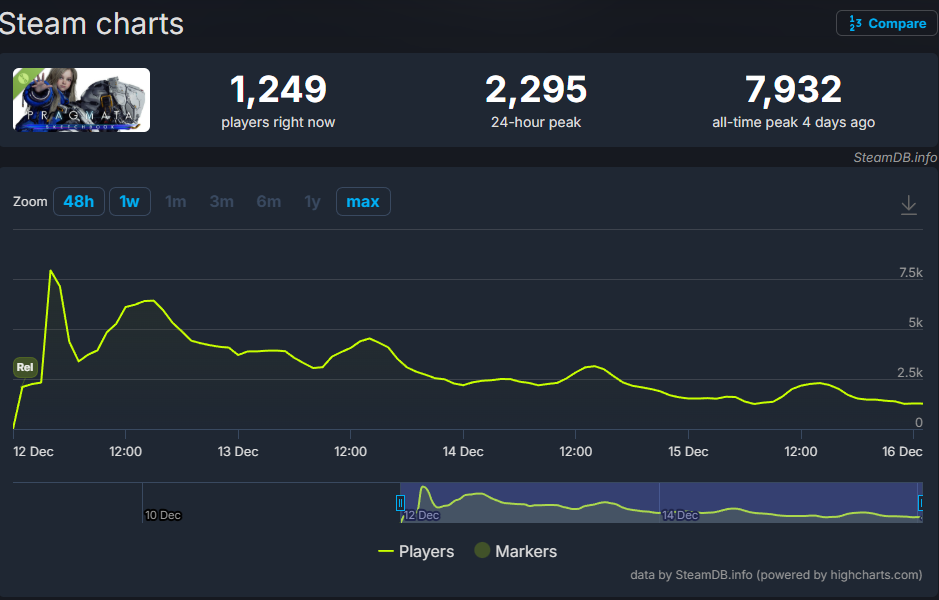This screenshot has height=600, width=939.
Task: Click the 13 Dec axis label
Action: coord(238,451)
